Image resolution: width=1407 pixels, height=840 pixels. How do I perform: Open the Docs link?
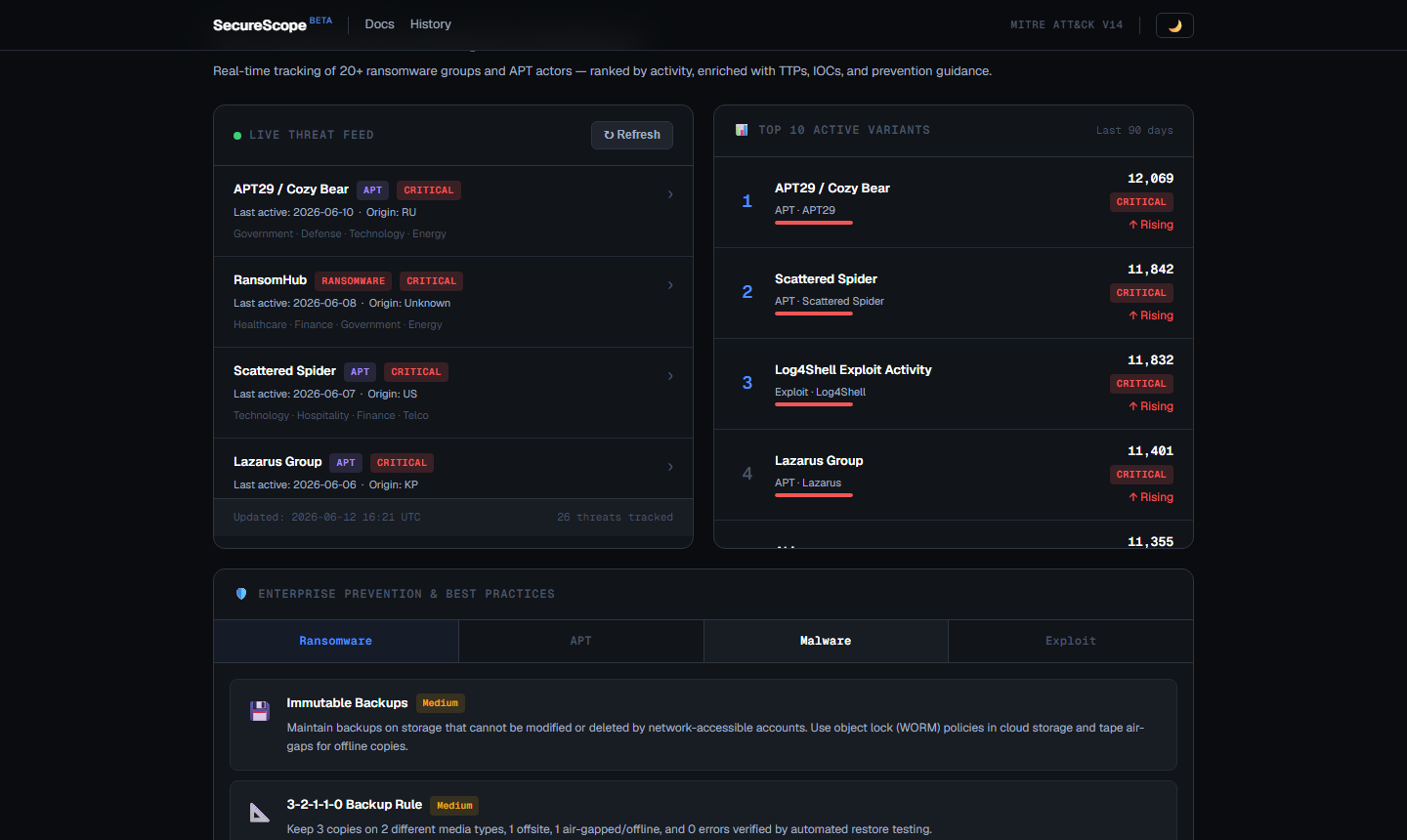[380, 24]
